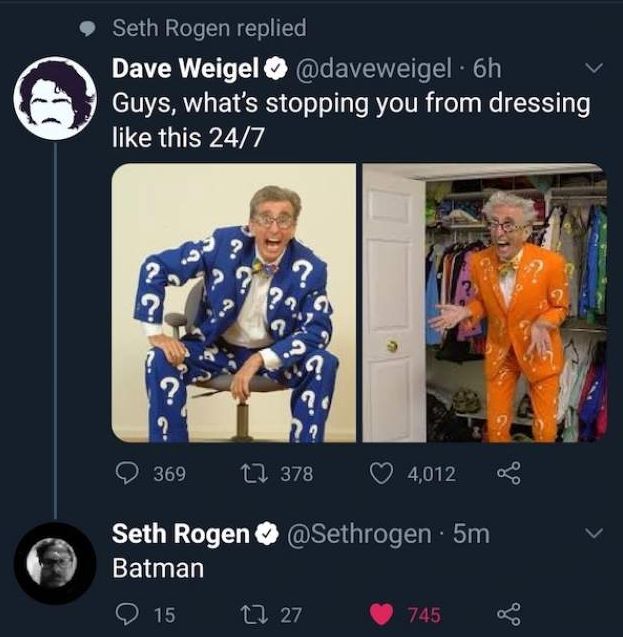Open Seth Rogen's profile avatar
This screenshot has height=637, width=623.
[x=55, y=563]
